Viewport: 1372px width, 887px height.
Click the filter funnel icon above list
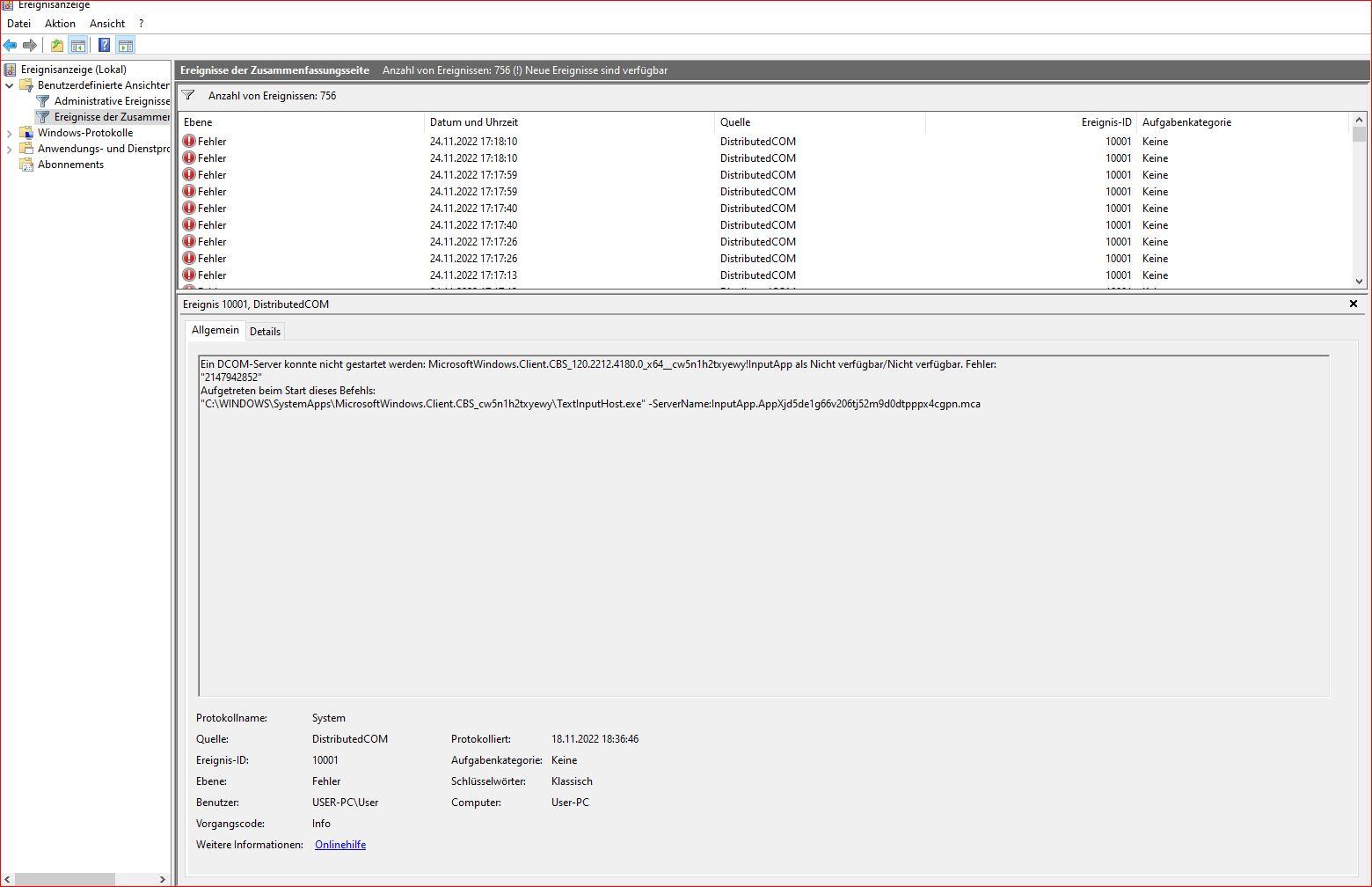(x=188, y=95)
